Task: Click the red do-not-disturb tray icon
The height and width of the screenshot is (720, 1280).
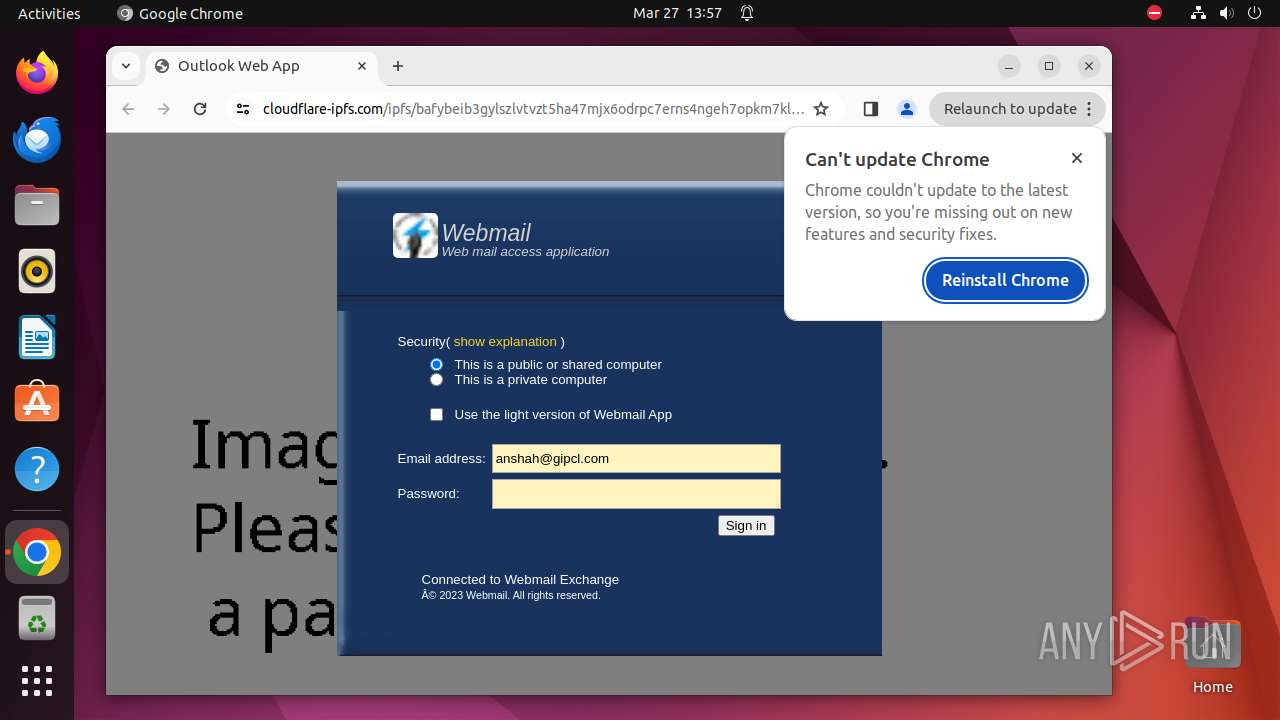Action: tap(1154, 13)
